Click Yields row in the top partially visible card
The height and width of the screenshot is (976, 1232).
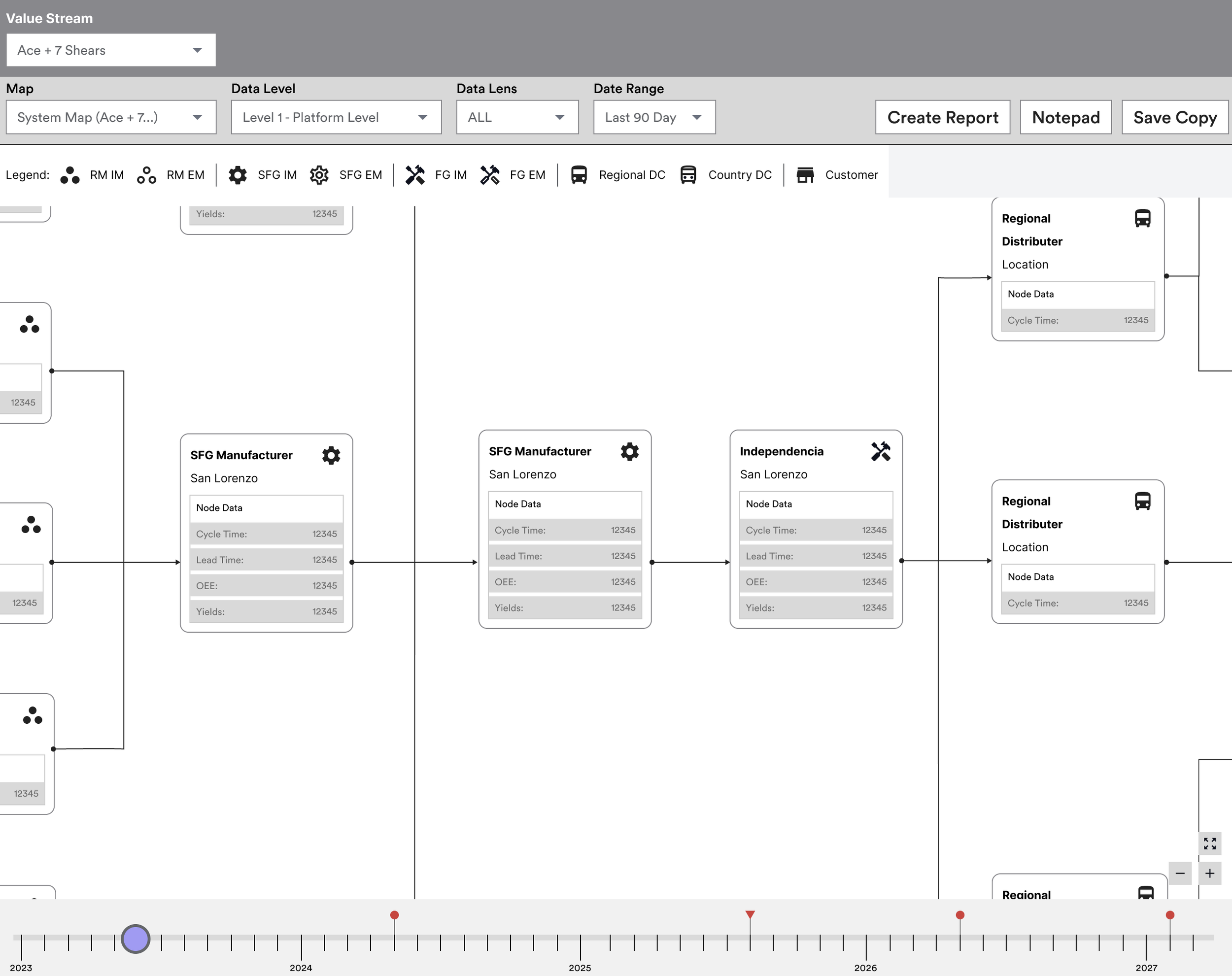pyautogui.click(x=266, y=214)
